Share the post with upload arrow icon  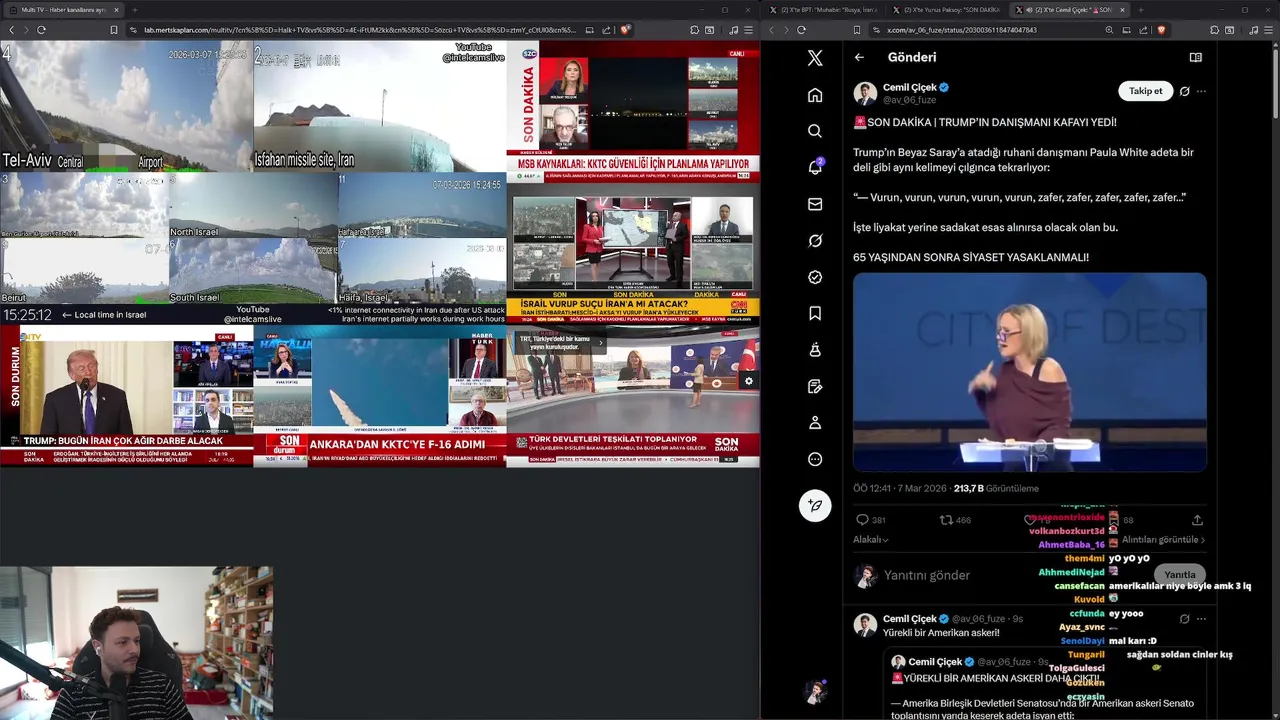[1197, 520]
